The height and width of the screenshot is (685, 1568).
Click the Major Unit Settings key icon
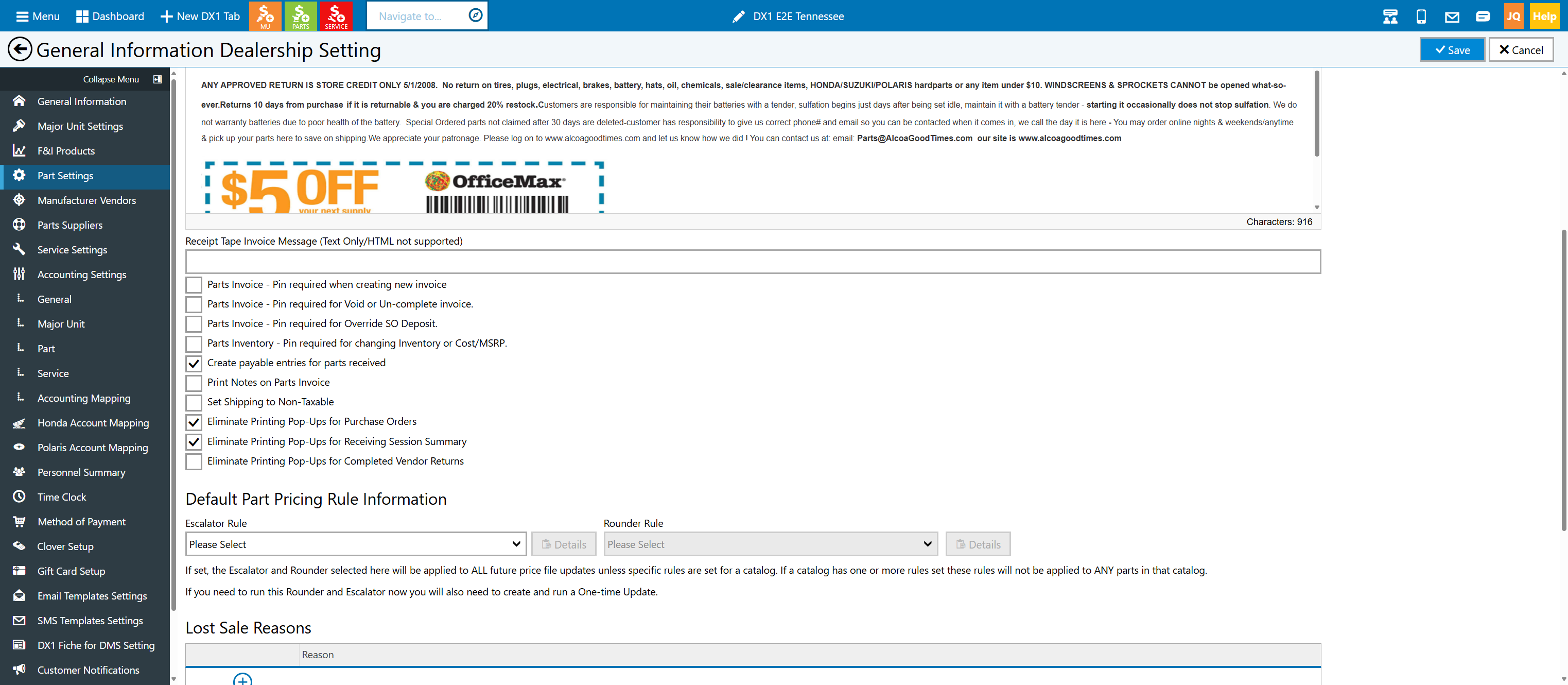pos(20,126)
